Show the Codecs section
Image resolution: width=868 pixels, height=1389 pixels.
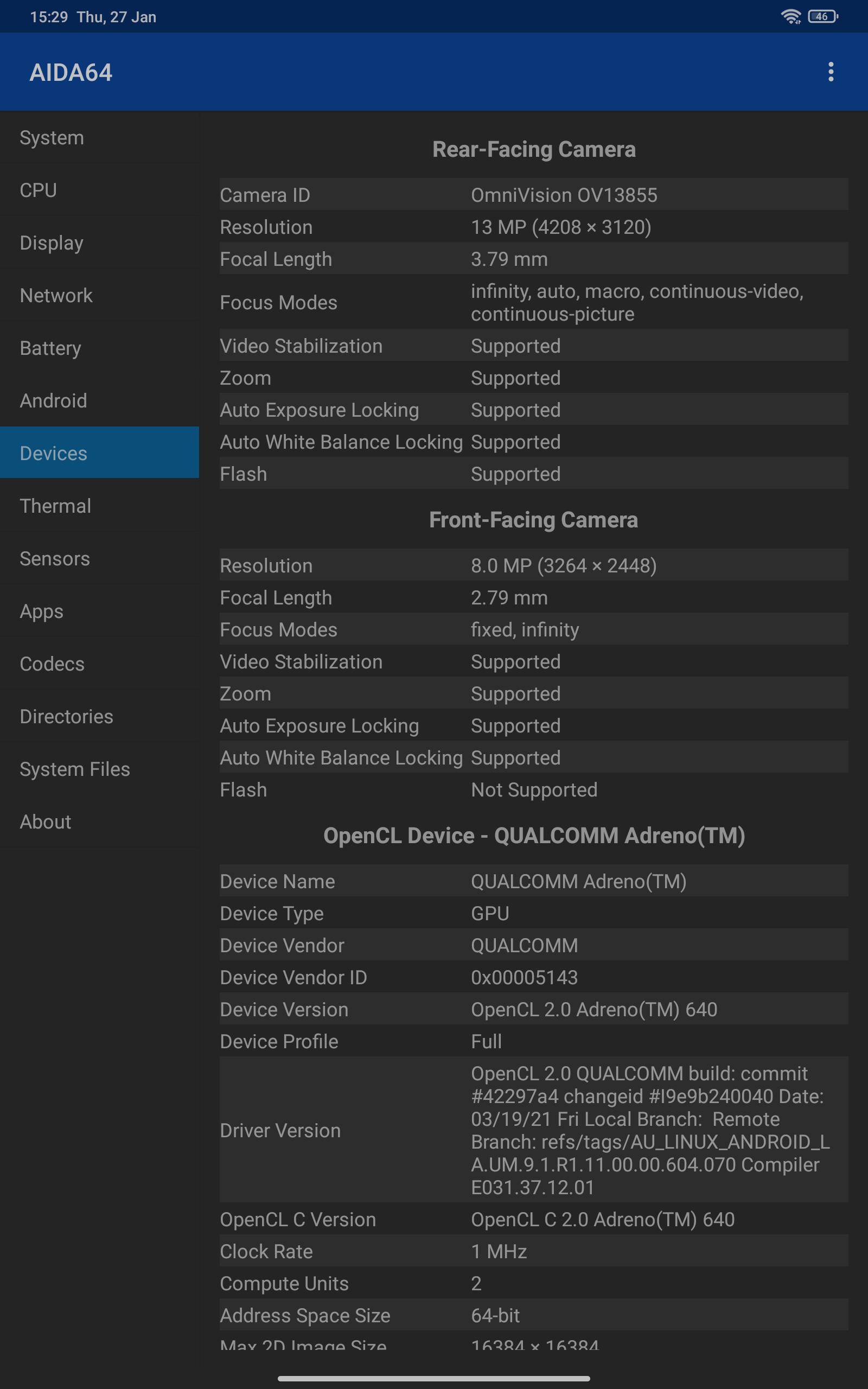click(x=100, y=664)
